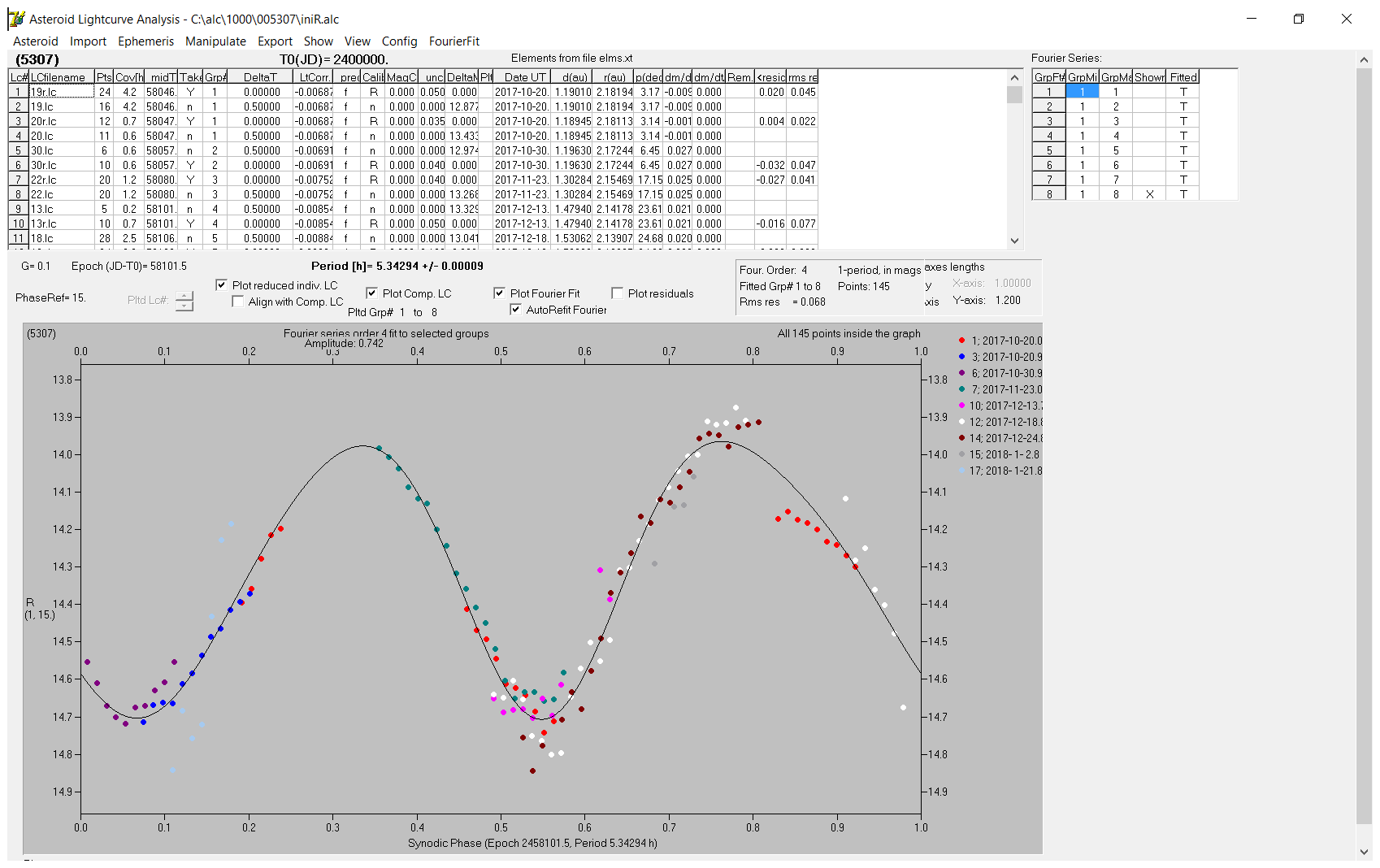Viewport: 1380px width, 868px height.
Task: Open the Asteroid menu
Action: [36, 41]
